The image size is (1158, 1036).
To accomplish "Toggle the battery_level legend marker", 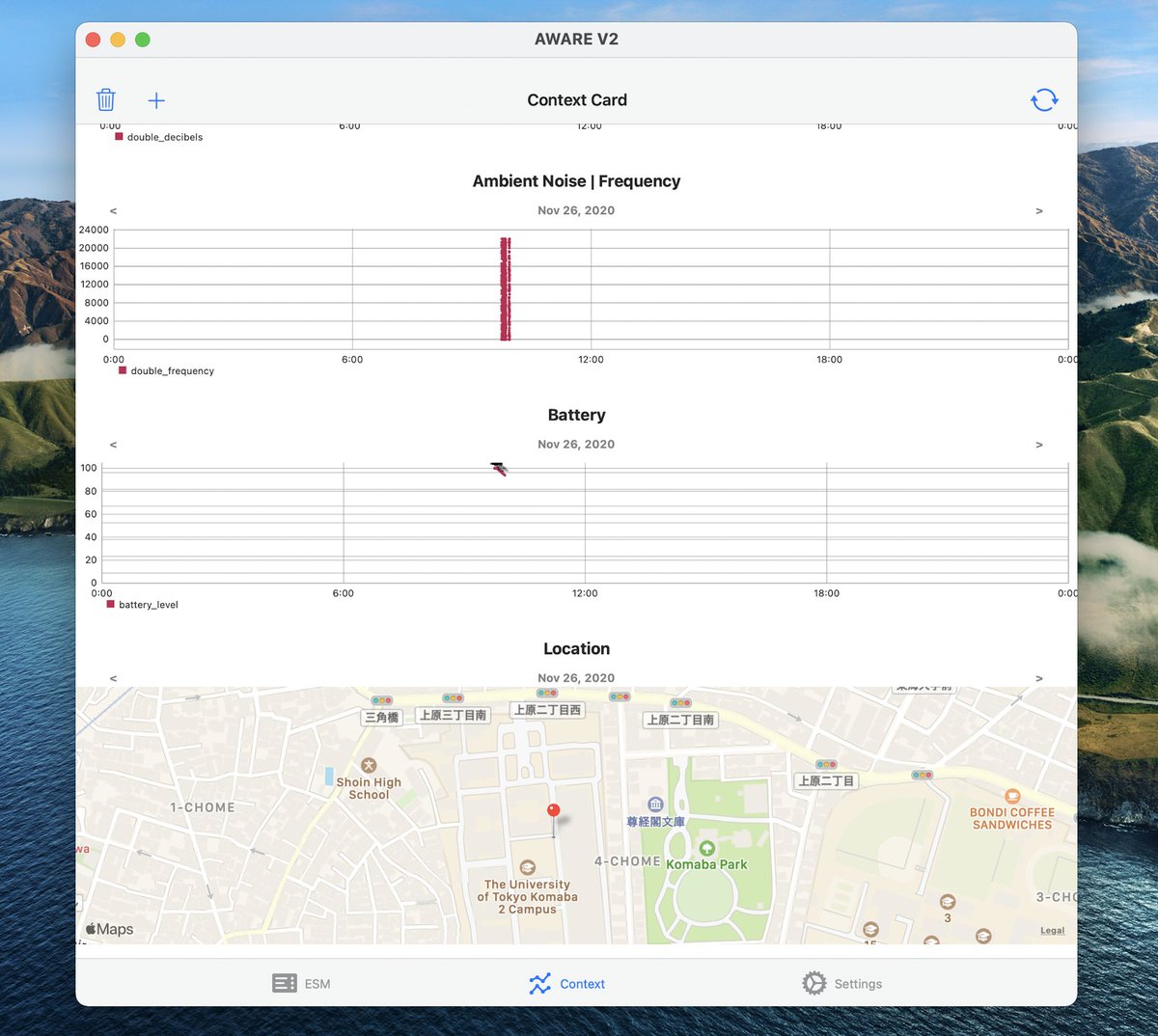I will point(109,604).
